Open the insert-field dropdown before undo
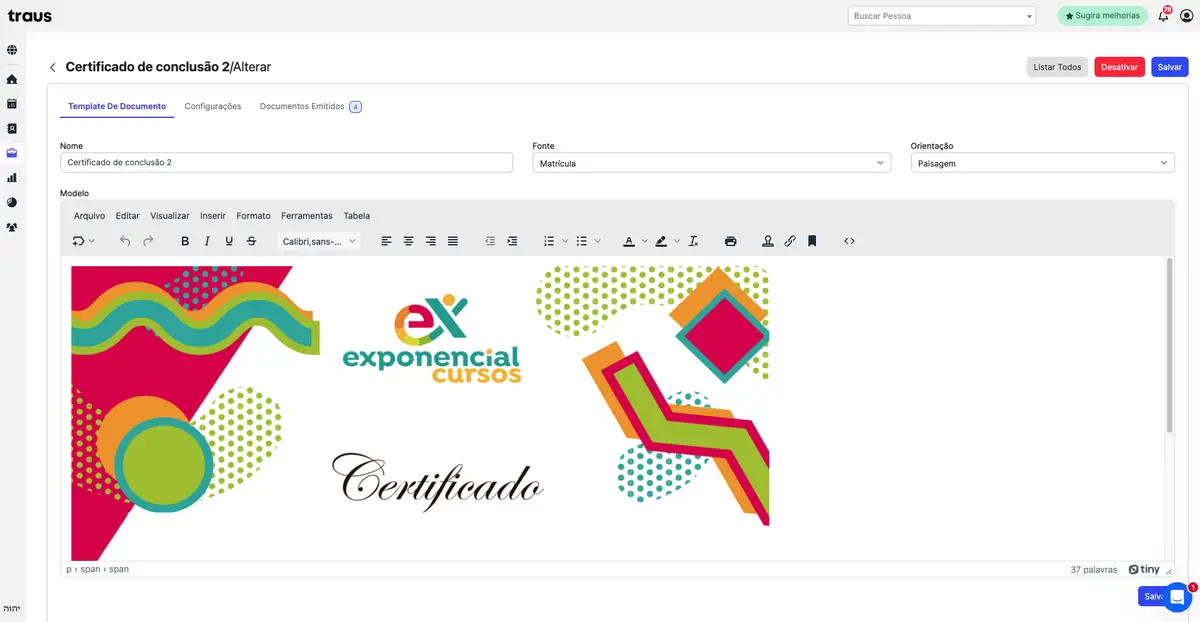1200x622 pixels. point(83,241)
